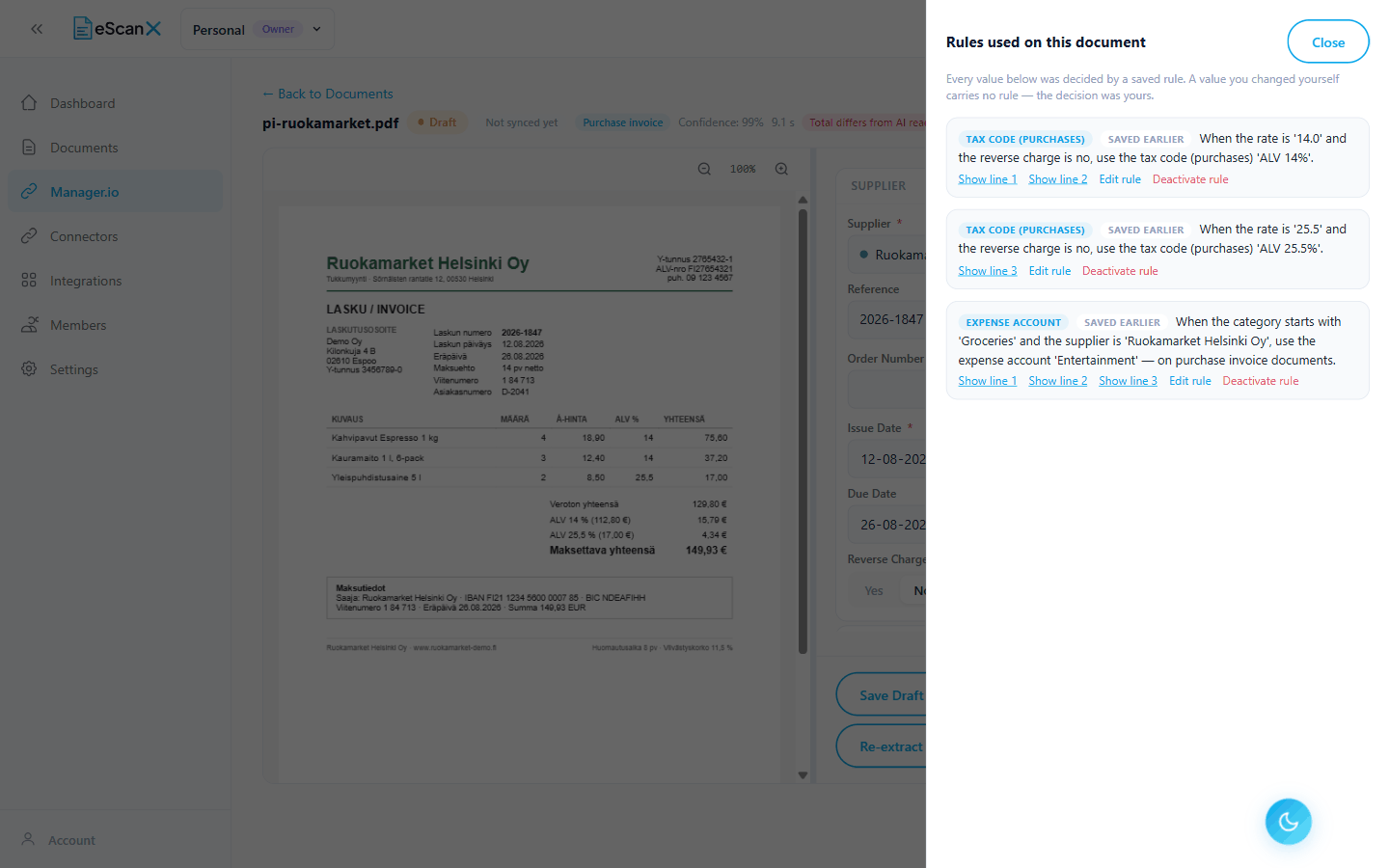Deactivate the ALV 25.5% tax code rule
The width and height of the screenshot is (1389, 868).
[x=1120, y=271]
